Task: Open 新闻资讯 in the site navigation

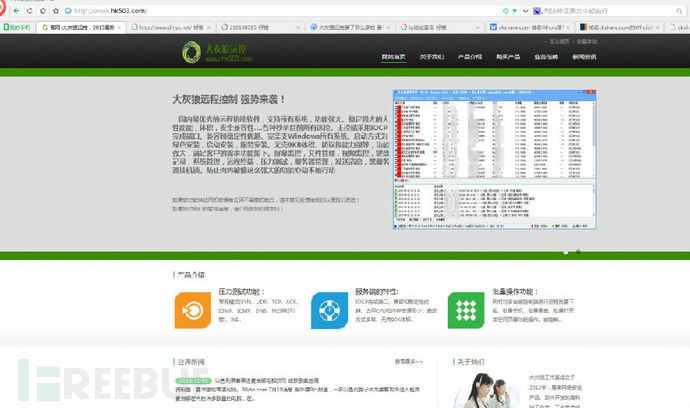Action: click(x=584, y=57)
